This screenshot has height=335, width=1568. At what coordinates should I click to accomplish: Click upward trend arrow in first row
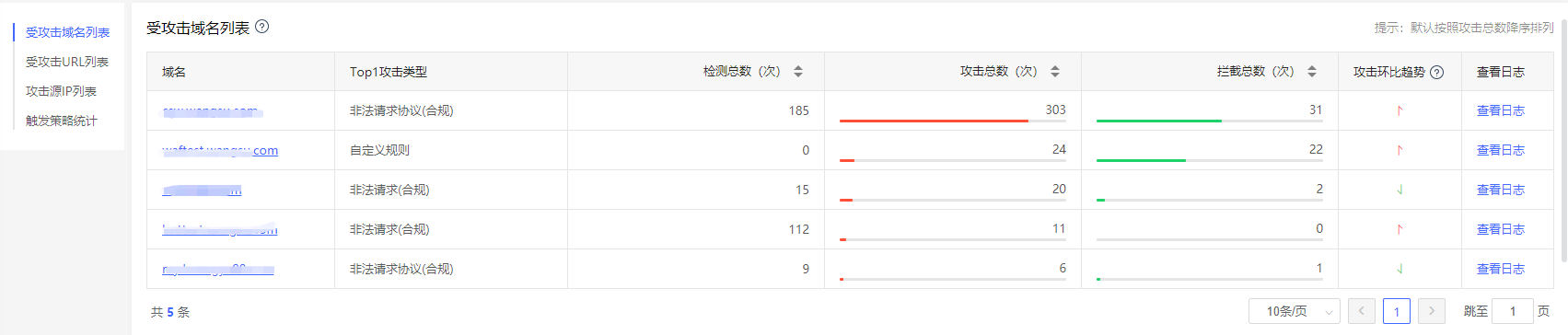pyautogui.click(x=1400, y=110)
